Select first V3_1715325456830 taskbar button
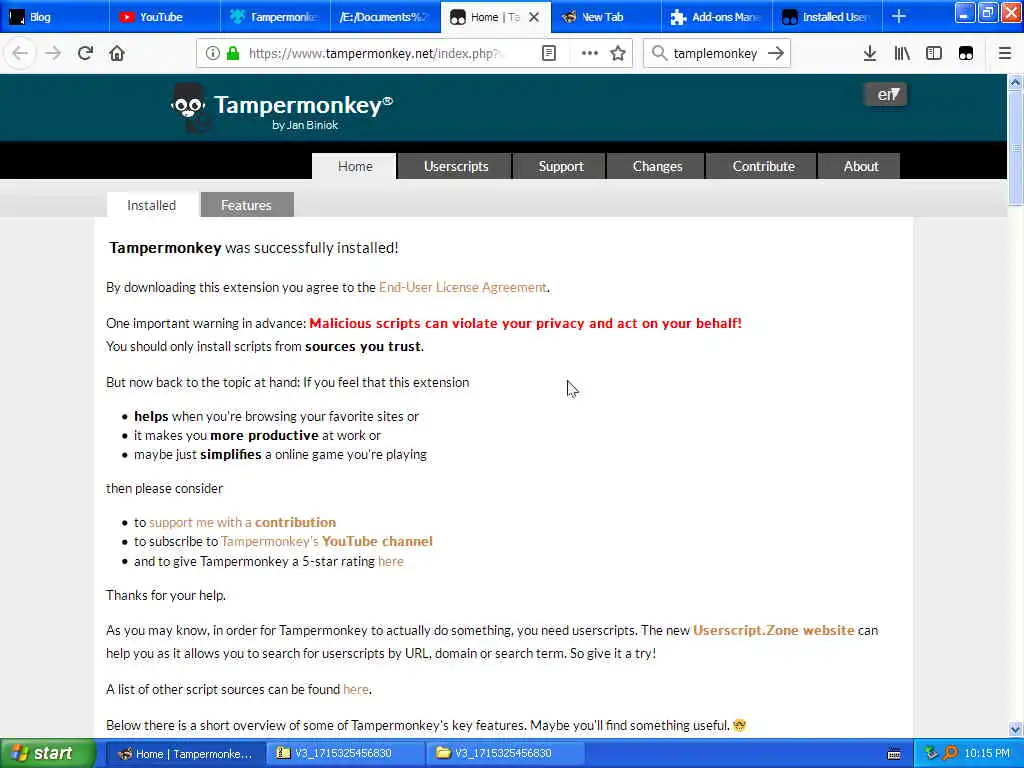 [346, 754]
